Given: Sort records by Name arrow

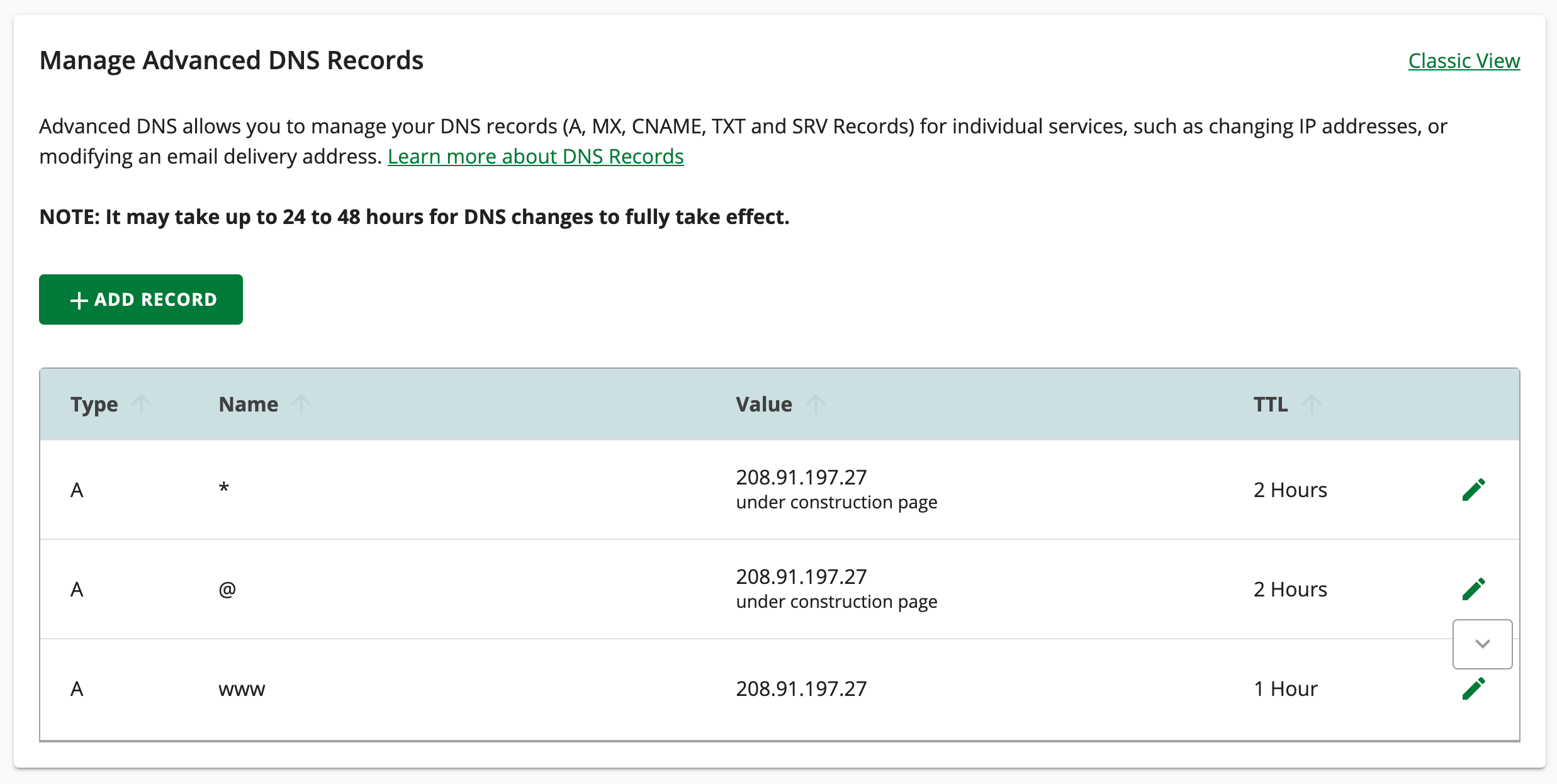Looking at the screenshot, I should [x=301, y=404].
